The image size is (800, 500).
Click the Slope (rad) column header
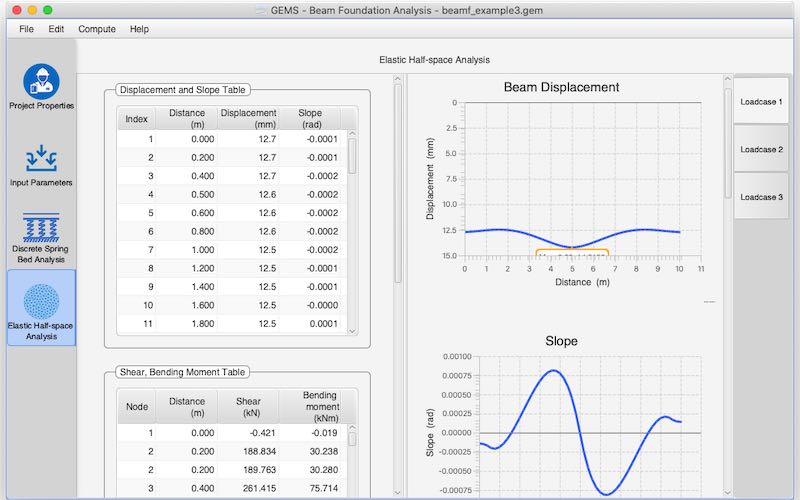[310, 118]
